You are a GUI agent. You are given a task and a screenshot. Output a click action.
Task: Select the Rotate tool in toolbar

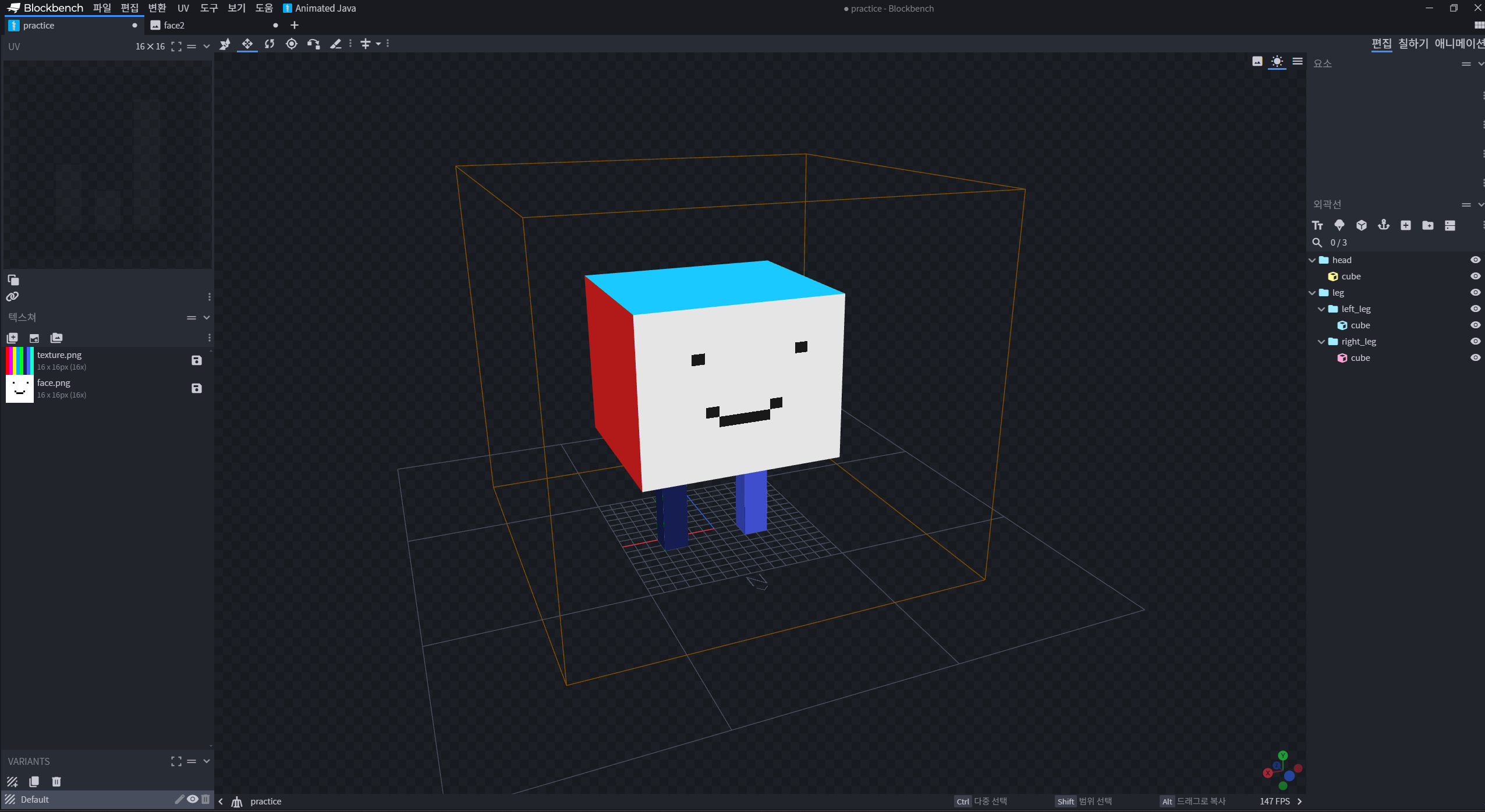[270, 44]
